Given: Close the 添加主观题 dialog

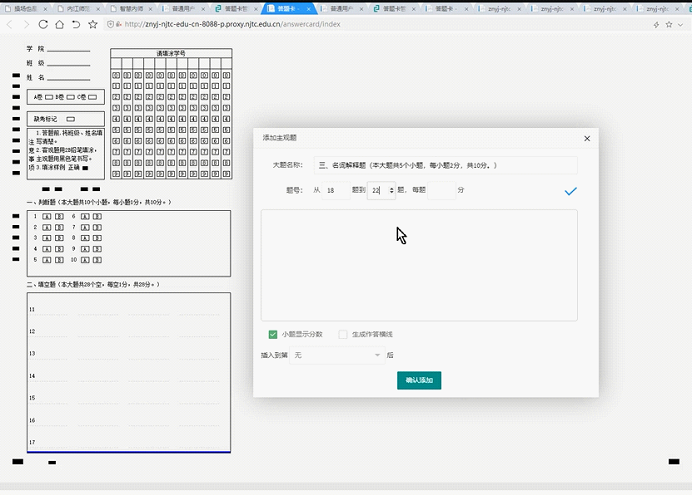Looking at the screenshot, I should tap(586, 138).
